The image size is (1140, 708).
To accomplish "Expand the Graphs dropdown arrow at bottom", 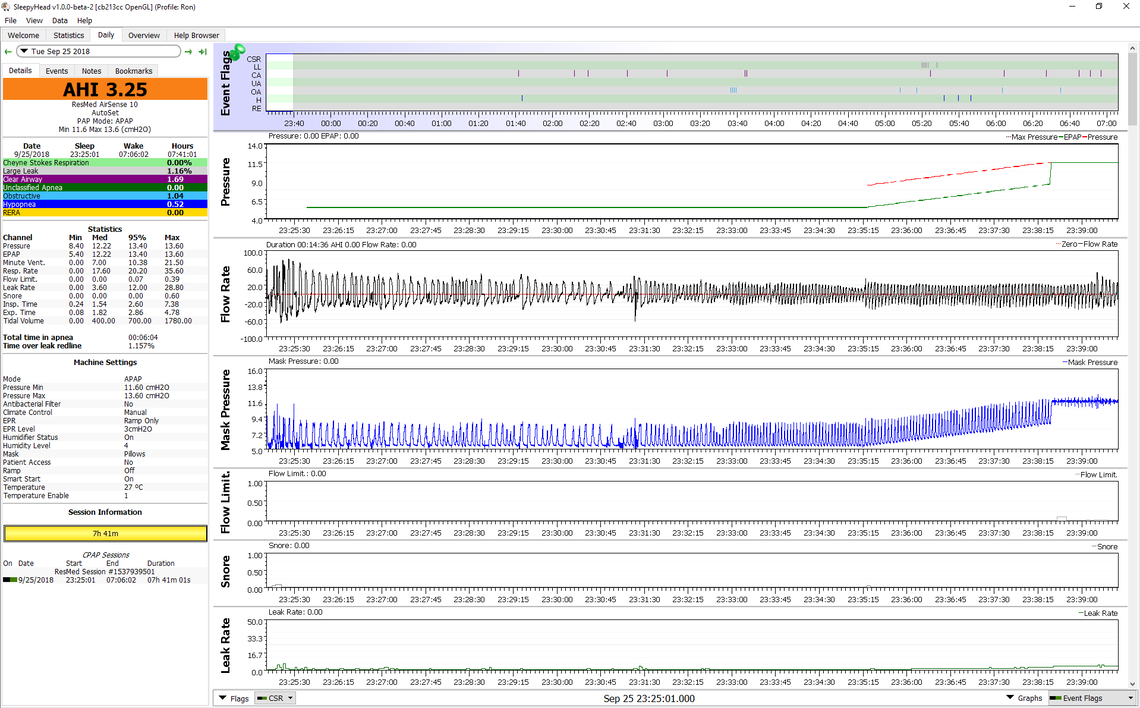I will point(1010,698).
